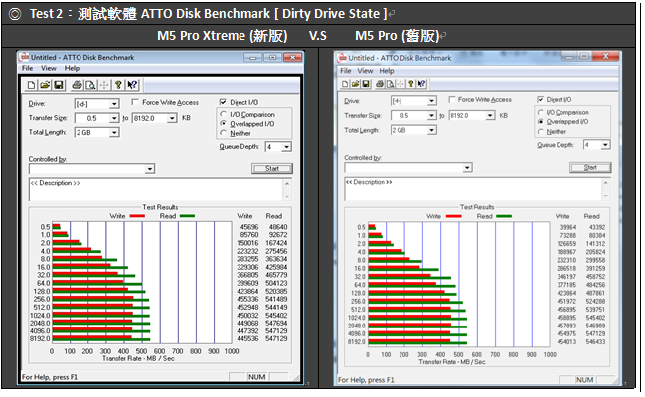Image resolution: width=645 pixels, height=397 pixels.
Task: Open Drive dropdown in right window
Action: tap(432, 101)
